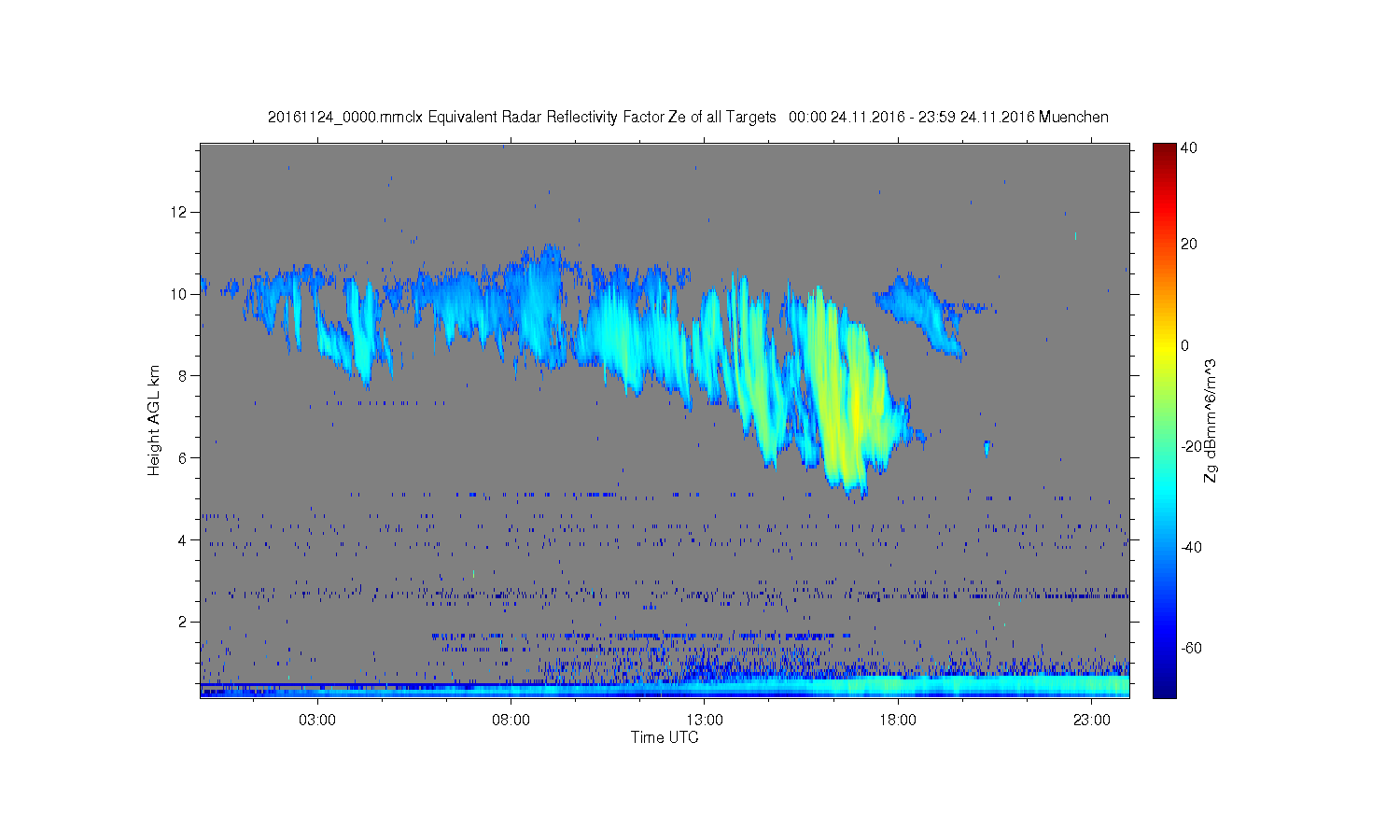Click the height tick label 12
The image size is (1400, 840).
pyautogui.click(x=179, y=212)
